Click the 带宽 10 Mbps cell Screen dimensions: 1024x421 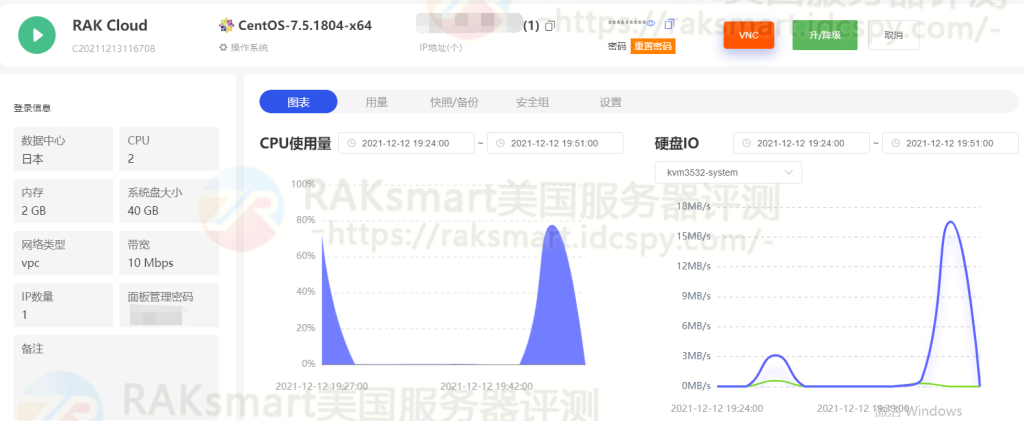(x=169, y=253)
